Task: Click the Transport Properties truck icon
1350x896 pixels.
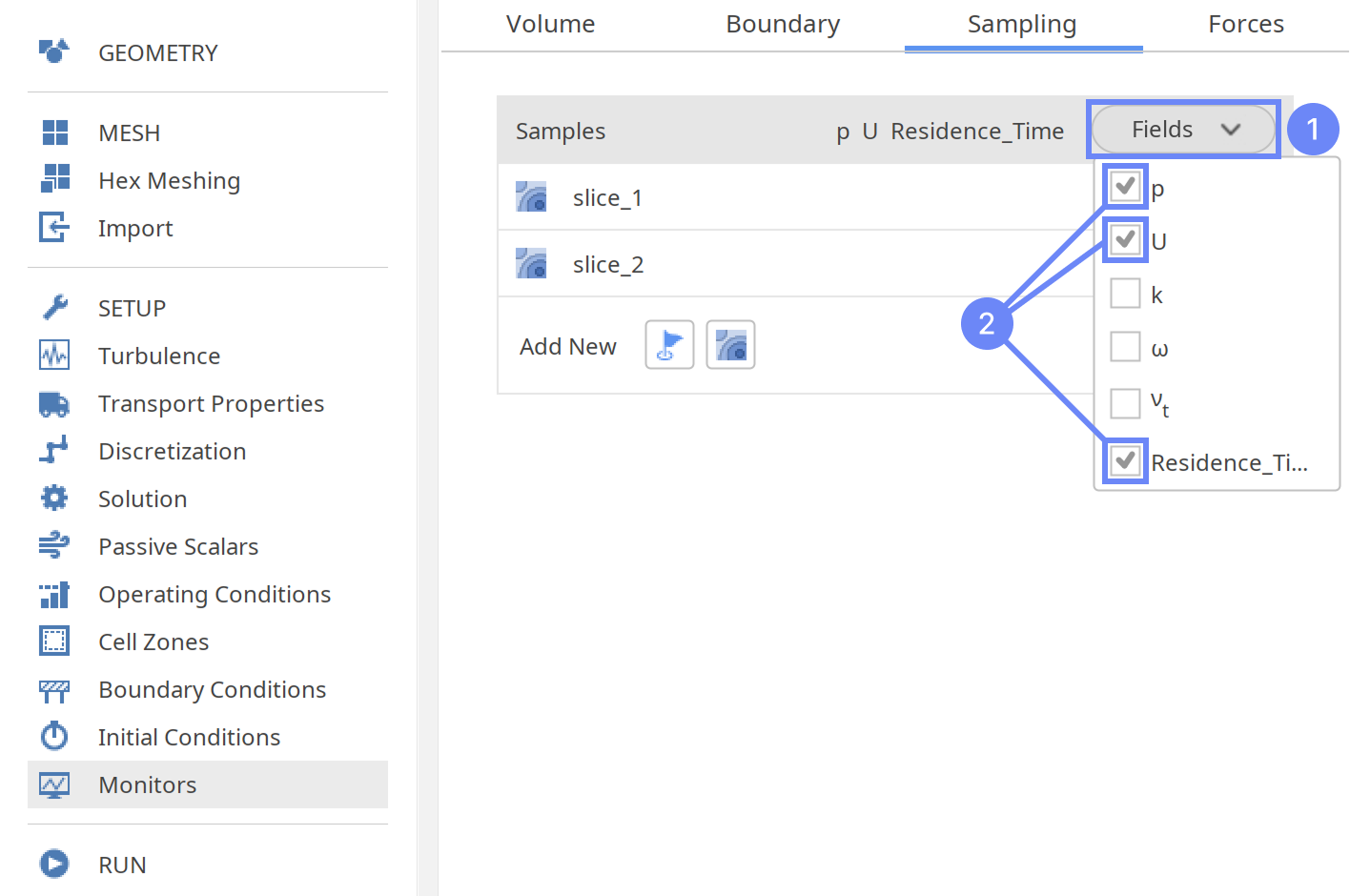Action: click(x=54, y=404)
